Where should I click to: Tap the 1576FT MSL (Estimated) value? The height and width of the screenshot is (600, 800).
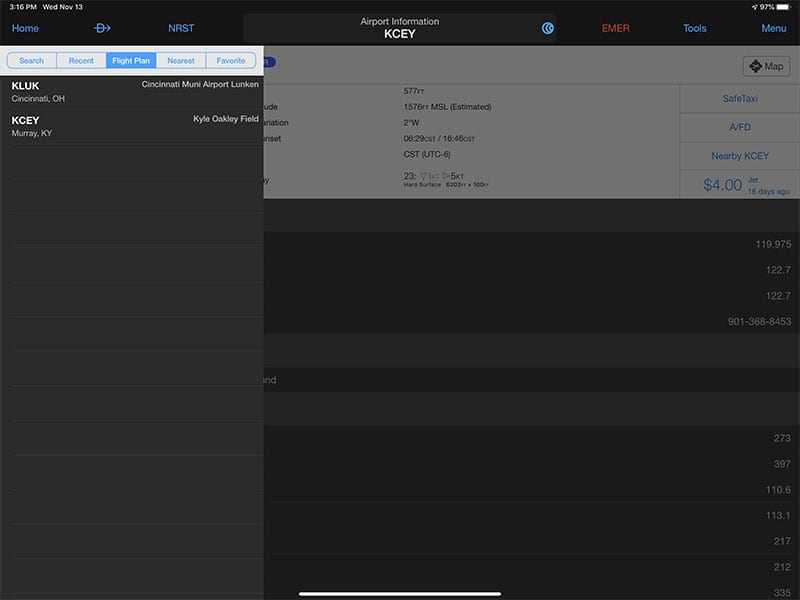(447, 107)
